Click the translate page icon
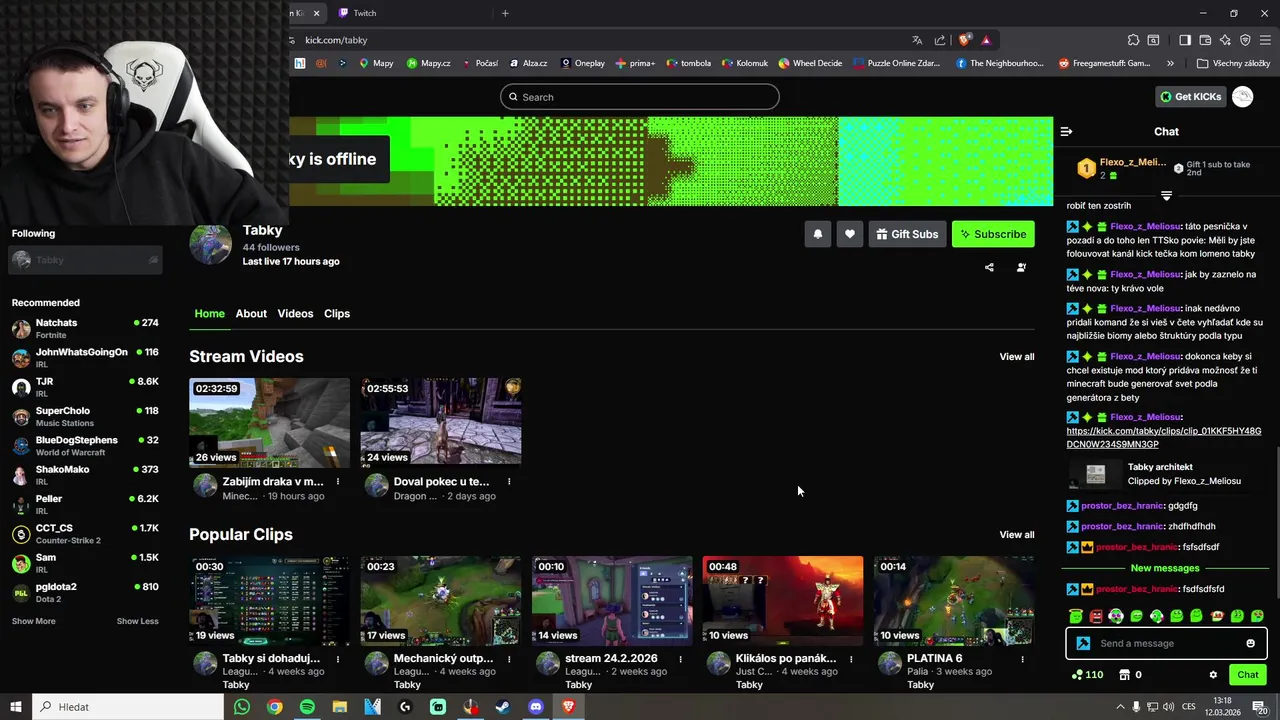The image size is (1280, 720). (x=917, y=40)
